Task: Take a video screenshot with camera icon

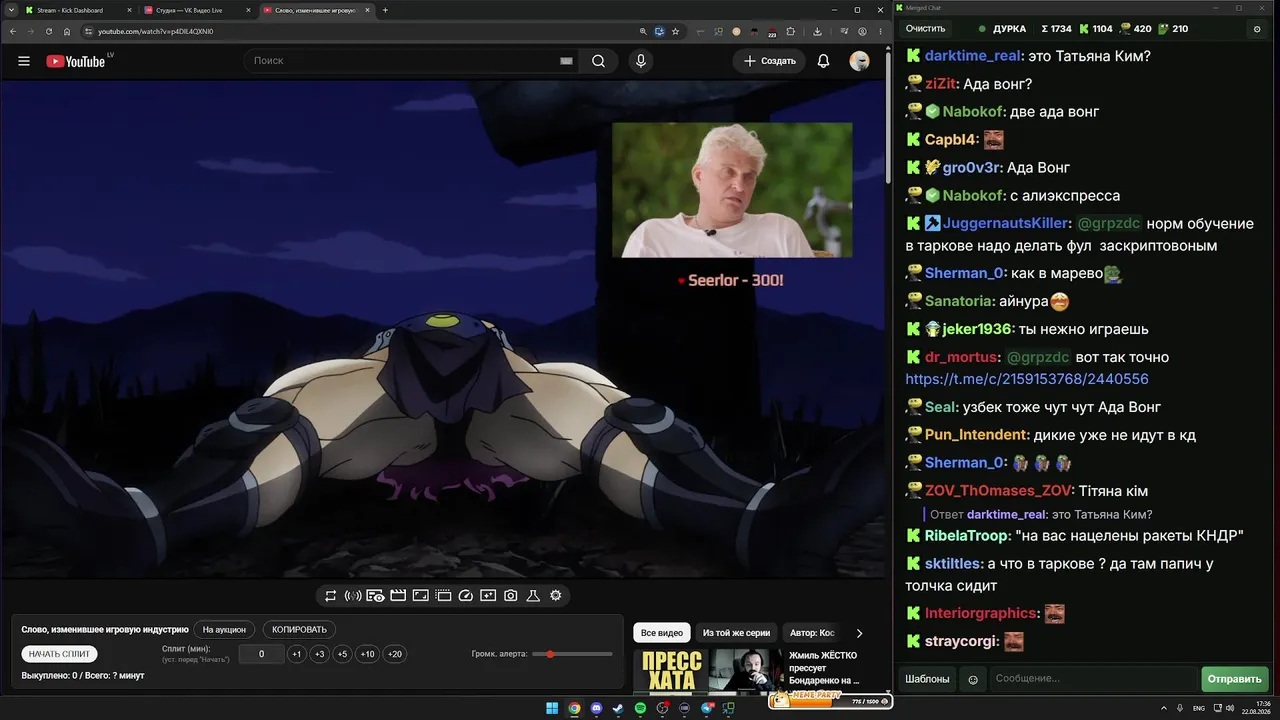Action: [x=511, y=596]
